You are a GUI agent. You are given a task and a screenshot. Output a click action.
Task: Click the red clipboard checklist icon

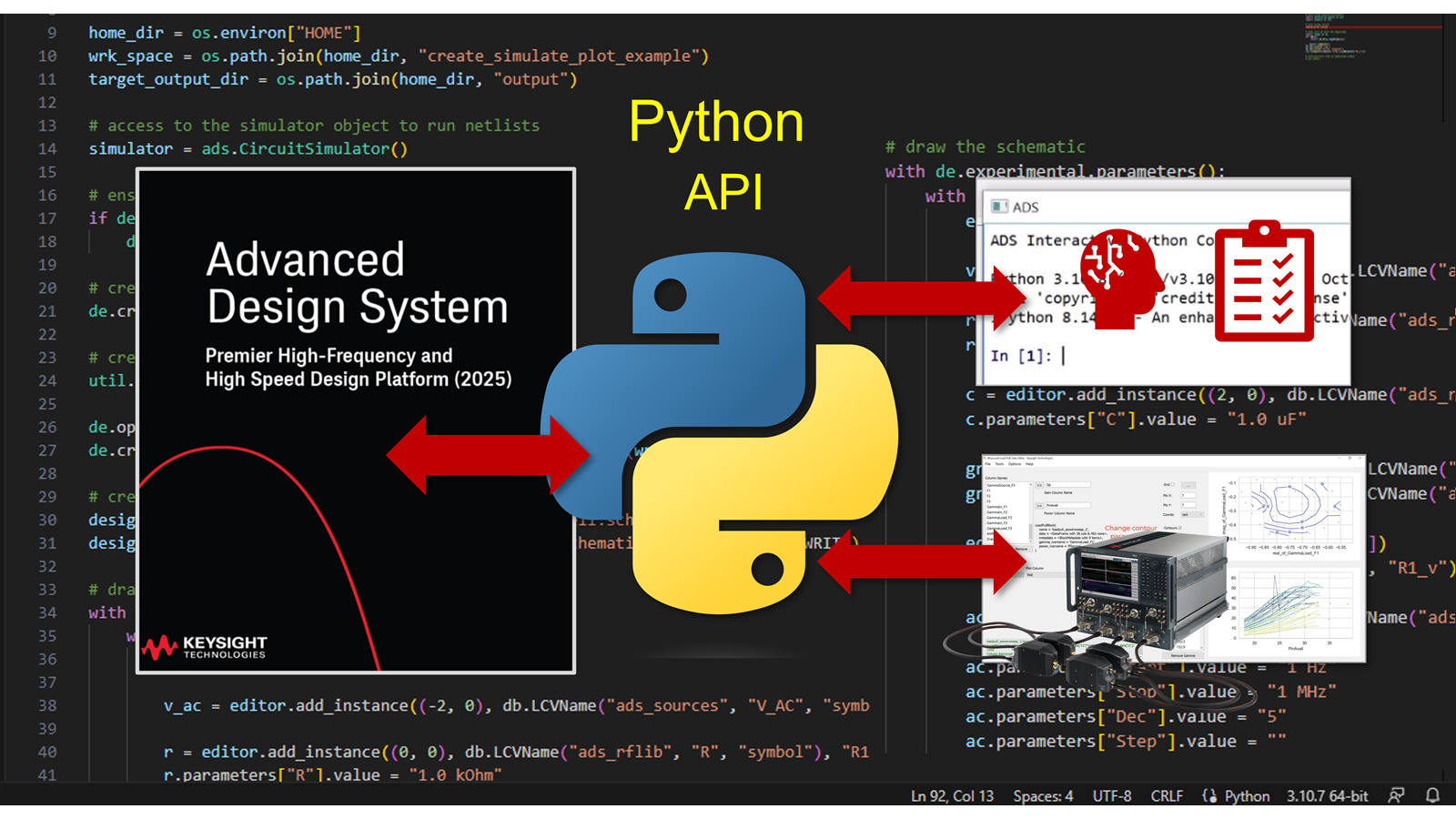pyautogui.click(x=1264, y=280)
